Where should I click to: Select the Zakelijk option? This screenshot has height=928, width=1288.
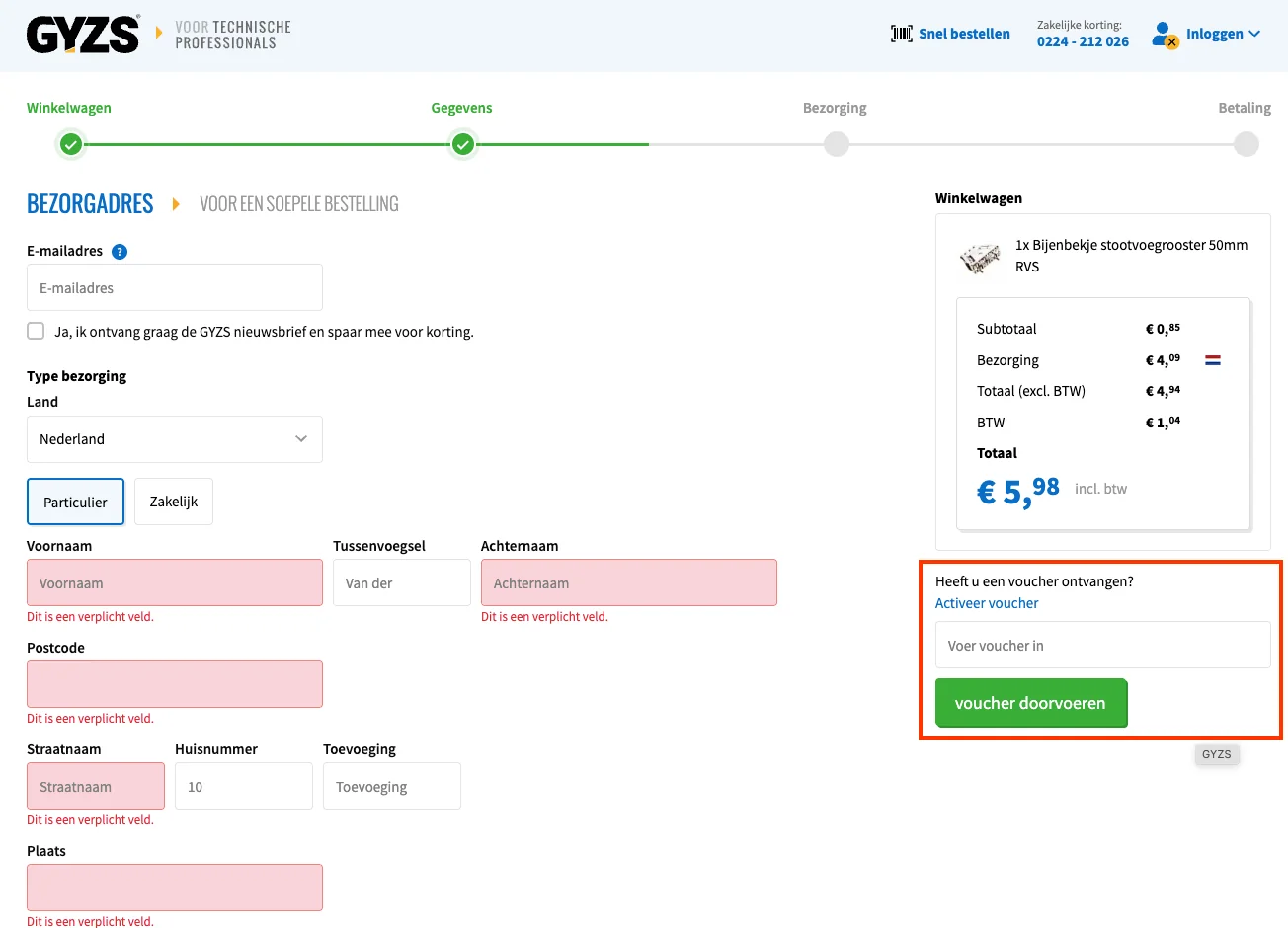pos(173,501)
